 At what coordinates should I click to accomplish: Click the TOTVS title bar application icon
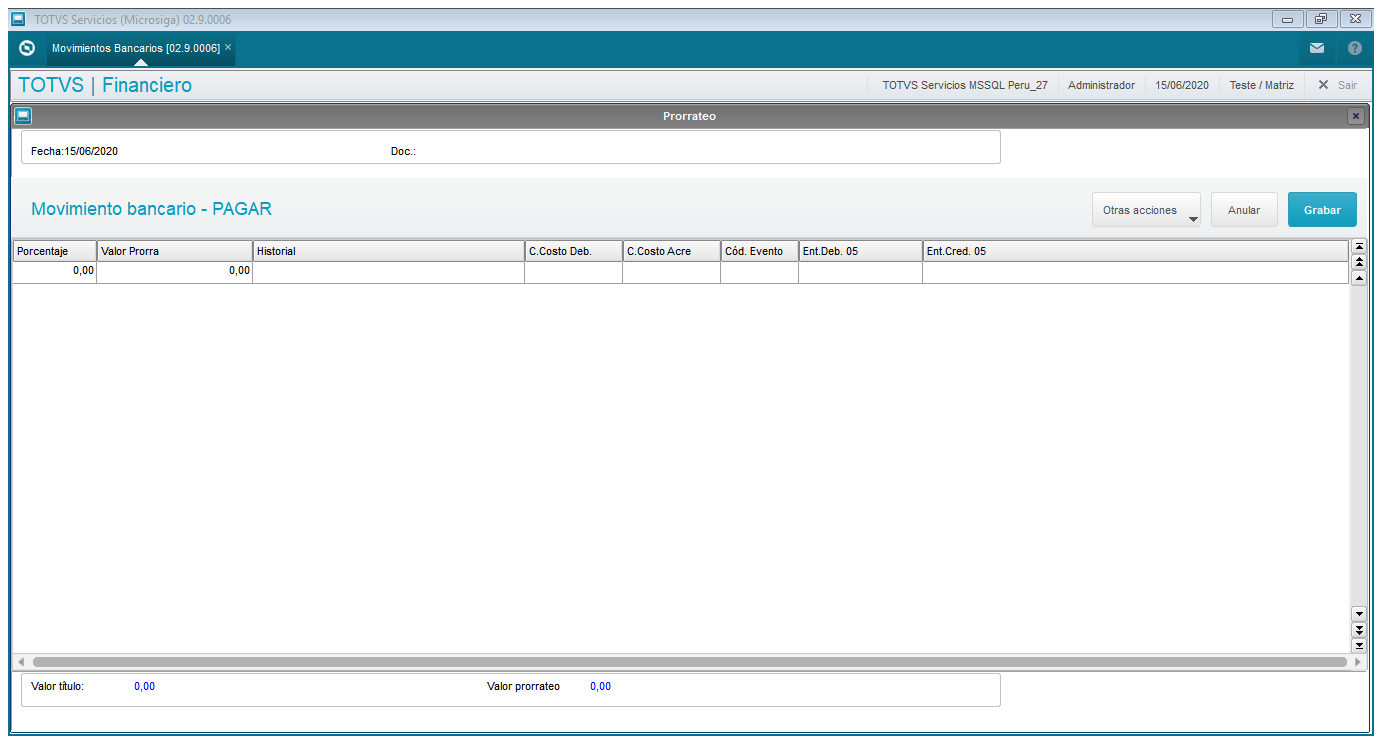click(18, 19)
